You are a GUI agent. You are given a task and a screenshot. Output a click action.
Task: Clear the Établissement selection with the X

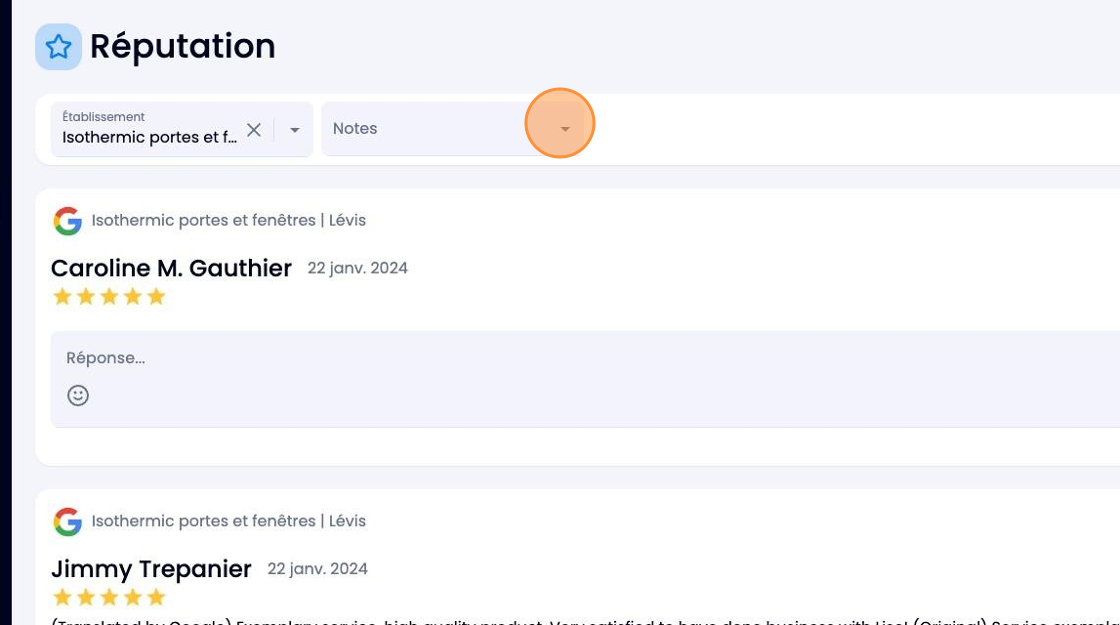click(254, 130)
